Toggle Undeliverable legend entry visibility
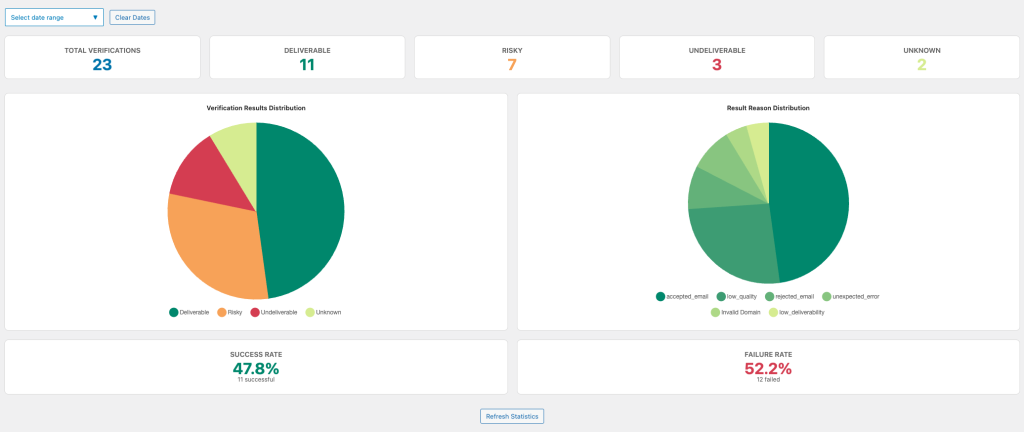Screen dimensions: 1024x432 tap(274, 312)
